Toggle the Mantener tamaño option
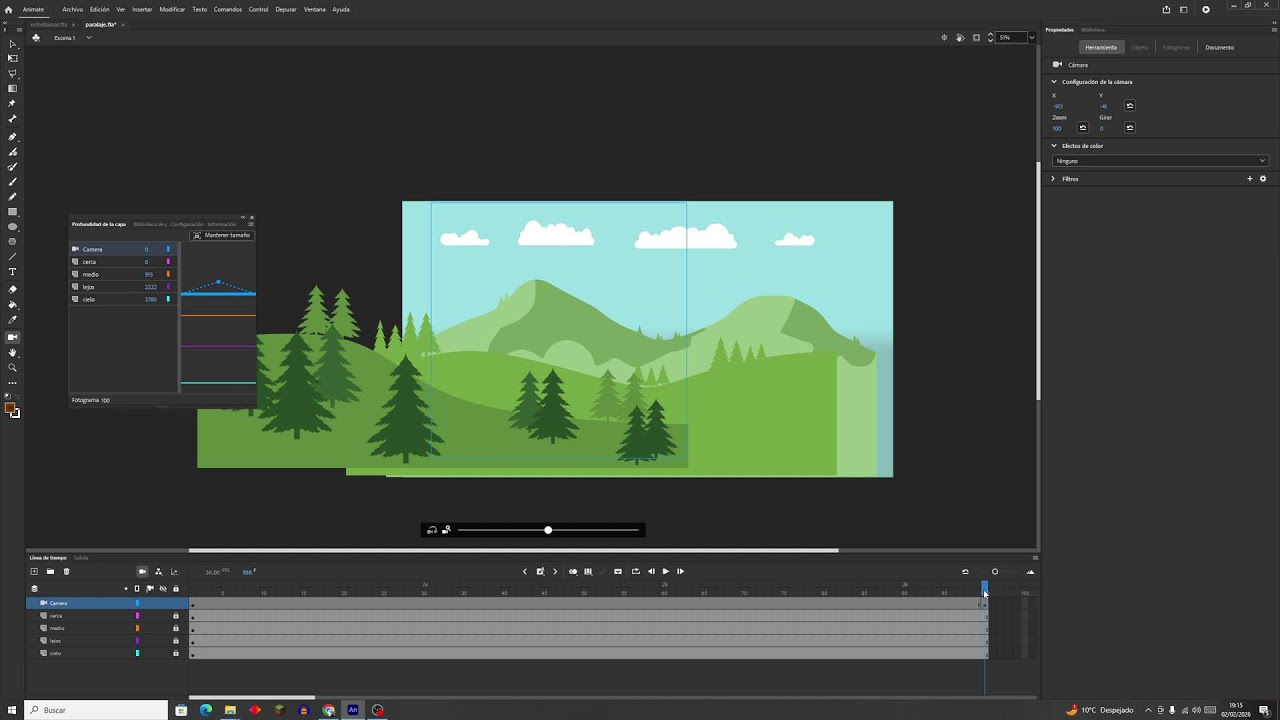The height and width of the screenshot is (720, 1280). click(222, 235)
